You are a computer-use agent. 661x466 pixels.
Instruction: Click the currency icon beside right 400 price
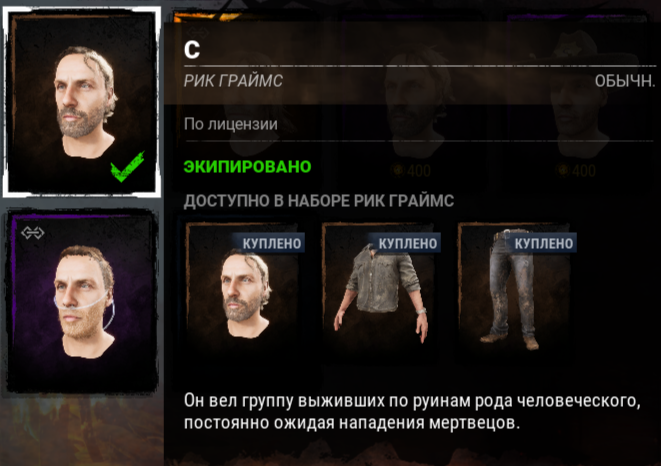click(563, 170)
